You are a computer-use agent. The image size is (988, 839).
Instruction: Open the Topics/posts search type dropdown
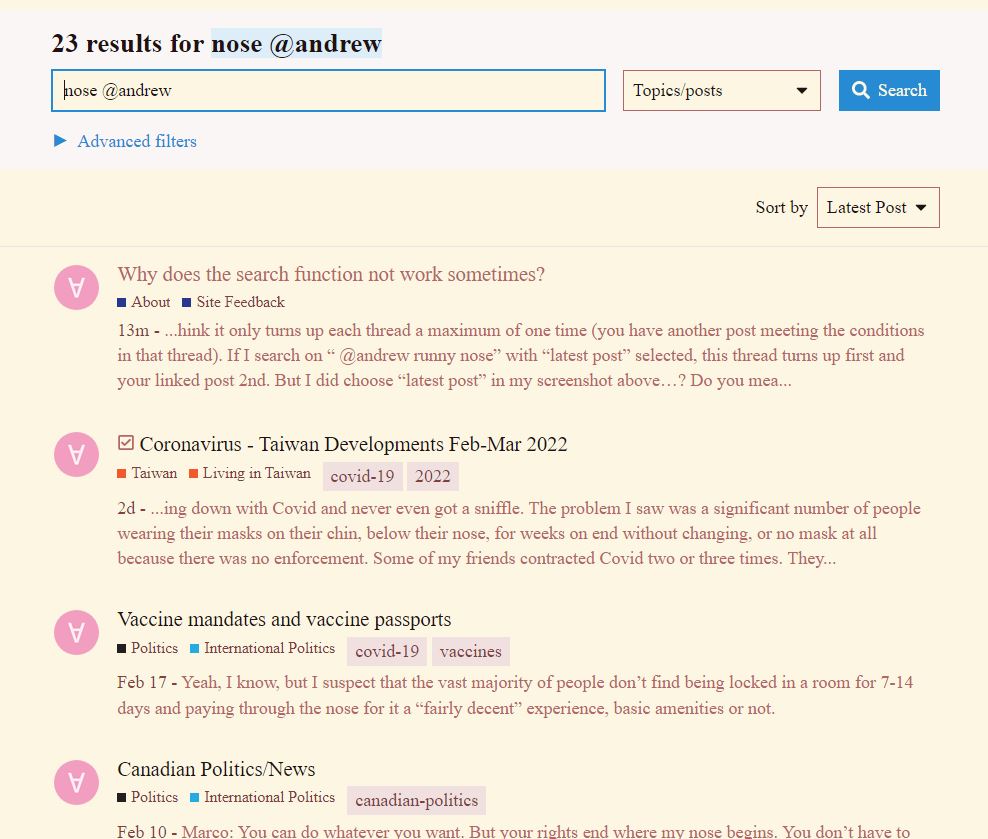coord(721,90)
